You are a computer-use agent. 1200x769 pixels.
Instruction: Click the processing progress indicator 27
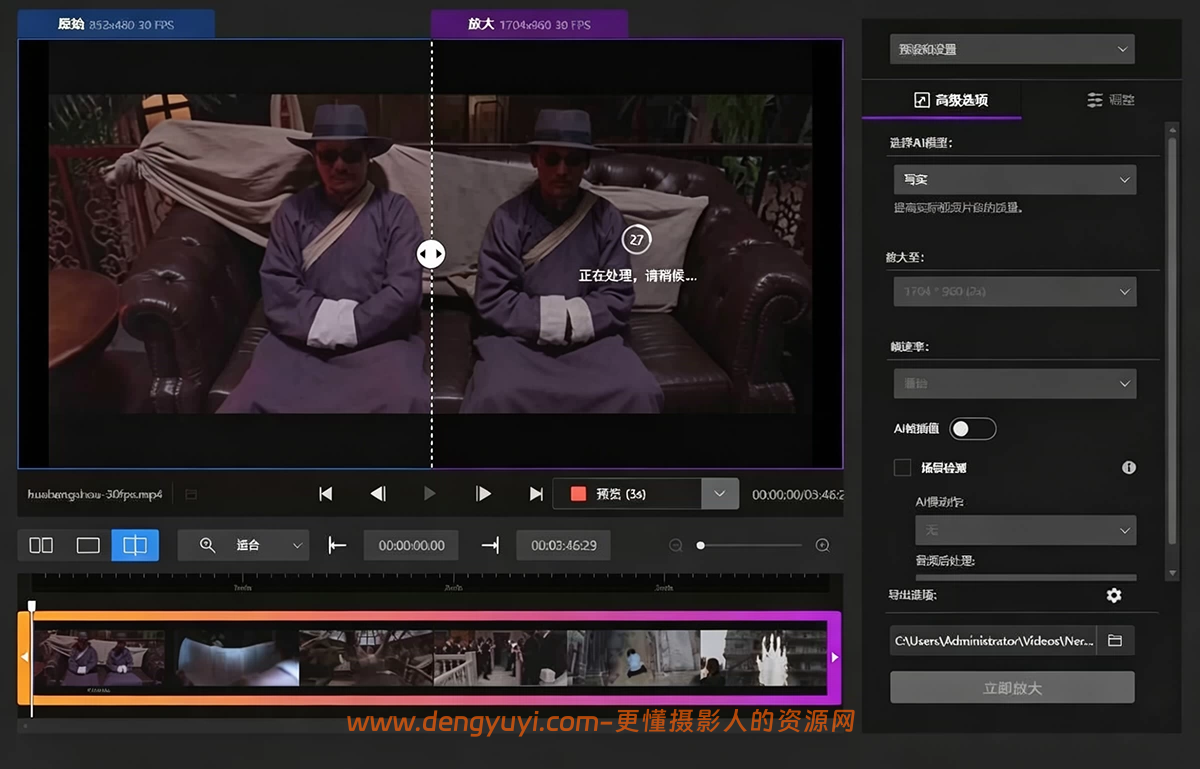coord(636,240)
